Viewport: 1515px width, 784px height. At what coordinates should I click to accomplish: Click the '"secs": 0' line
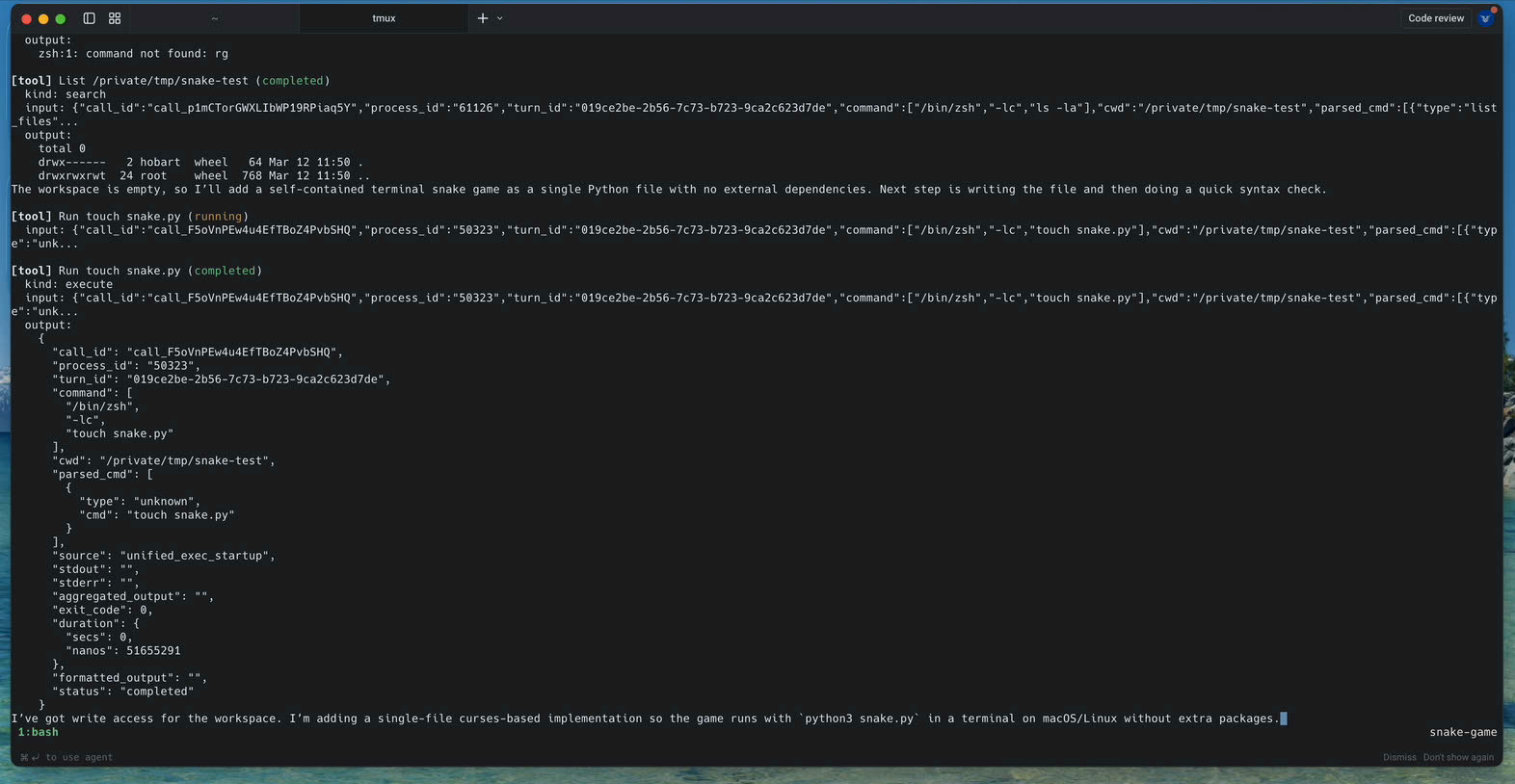[x=99, y=638]
